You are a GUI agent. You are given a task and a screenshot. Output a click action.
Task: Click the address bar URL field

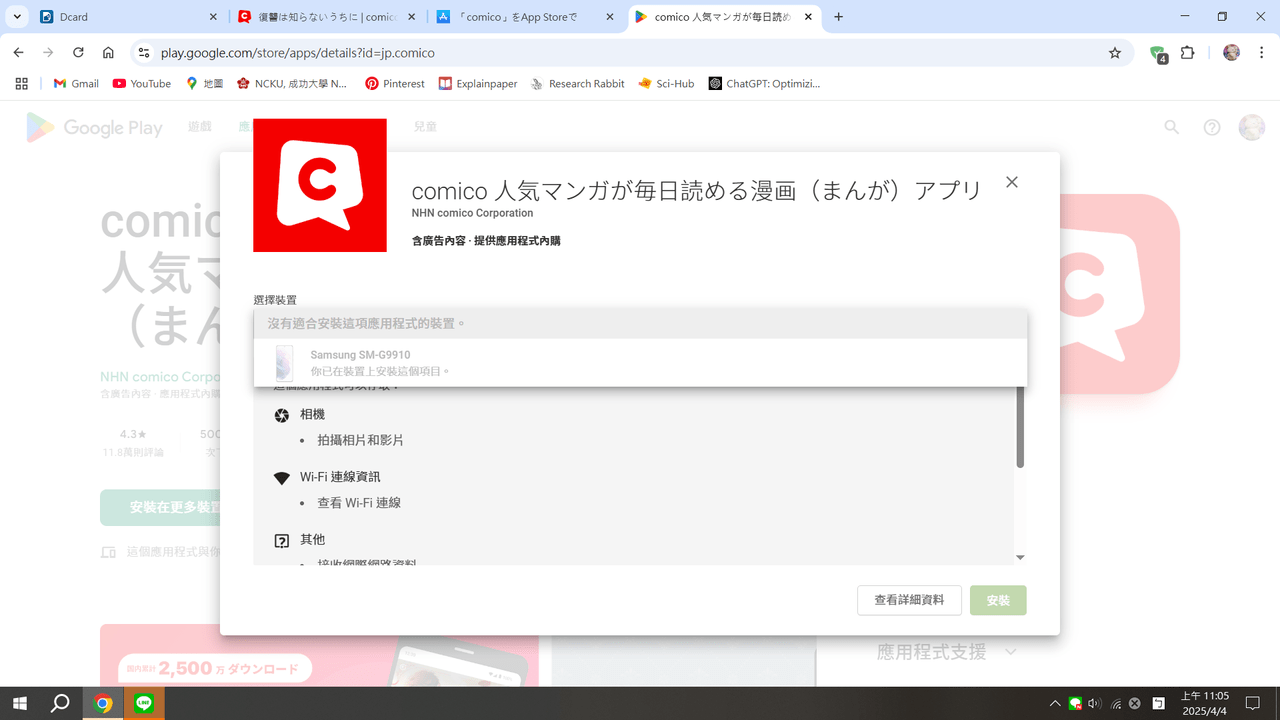coord(630,53)
